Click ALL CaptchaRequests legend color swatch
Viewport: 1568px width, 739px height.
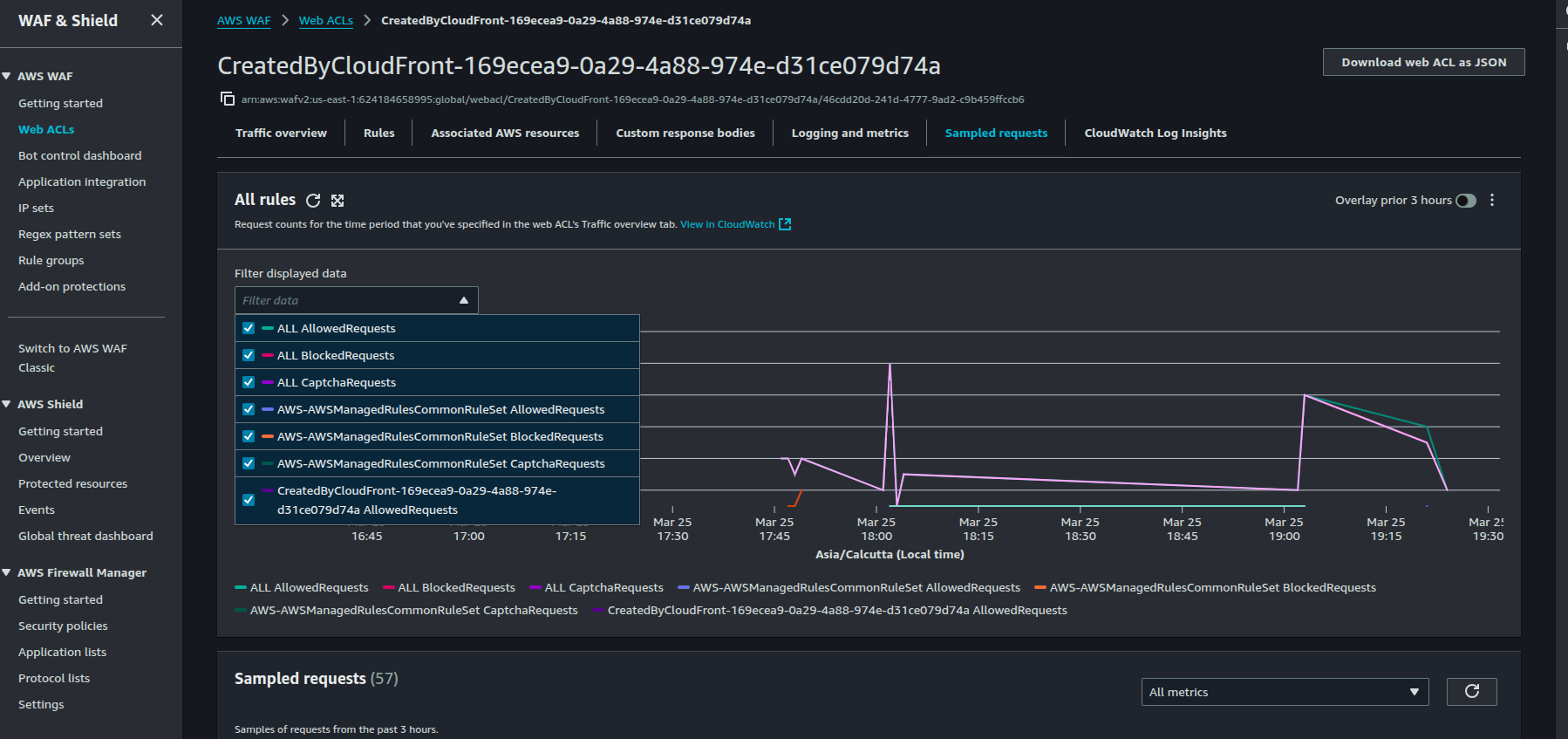pyautogui.click(x=535, y=588)
